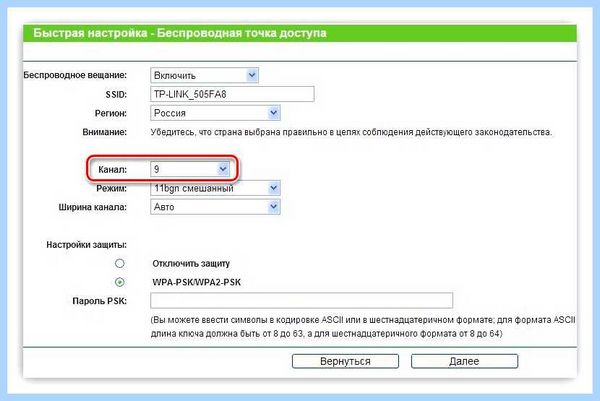
Task: Open the Беспроводное вещание dropdown
Action: click(204, 75)
